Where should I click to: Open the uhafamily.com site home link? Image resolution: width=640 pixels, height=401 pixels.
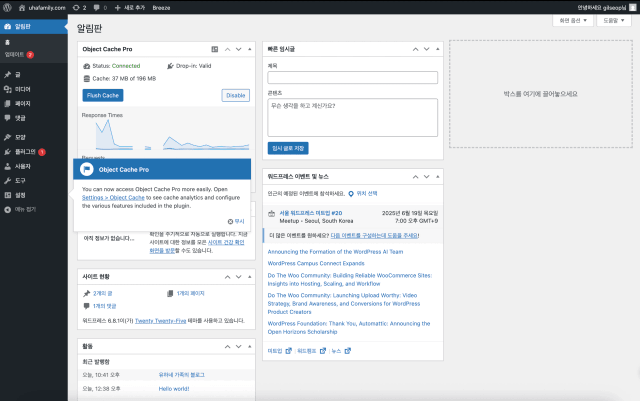tap(42, 8)
